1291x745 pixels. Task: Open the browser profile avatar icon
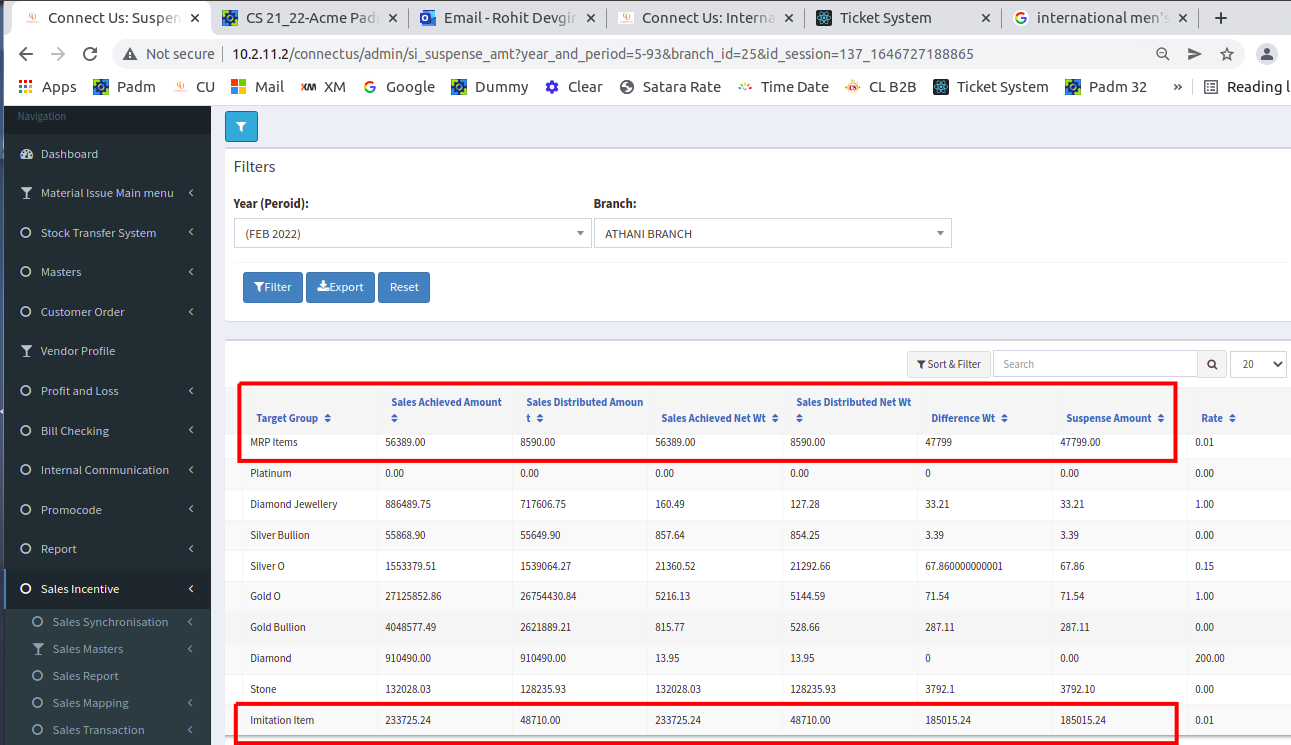coord(1267,54)
